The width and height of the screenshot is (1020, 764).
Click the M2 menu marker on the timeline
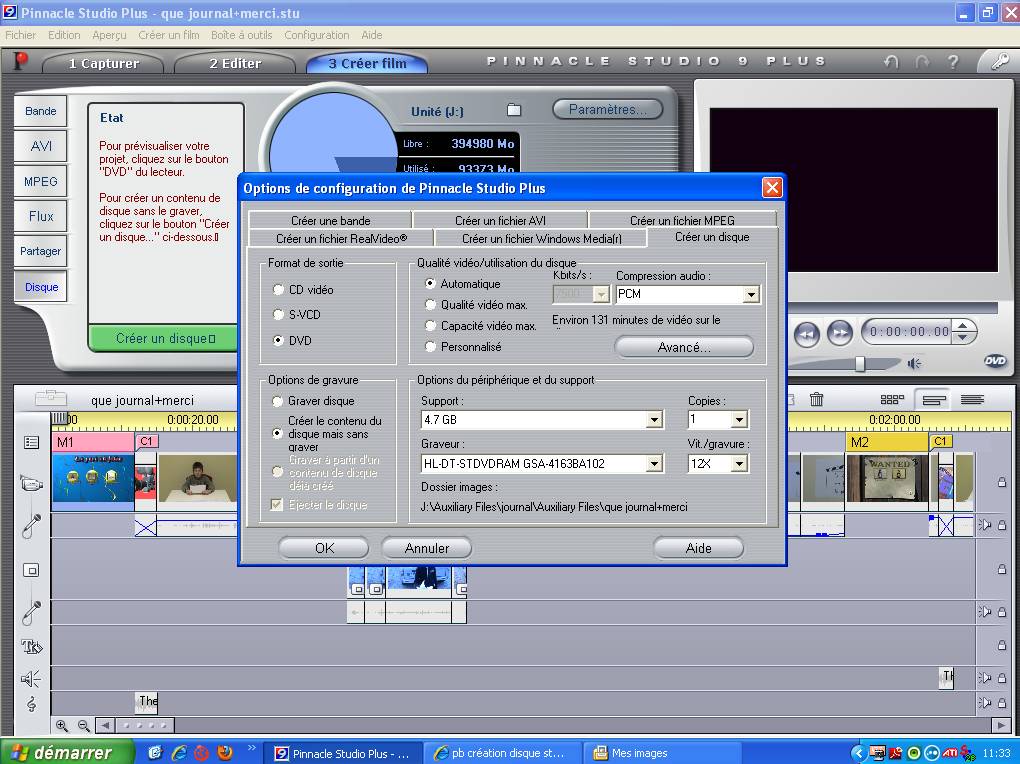point(887,443)
